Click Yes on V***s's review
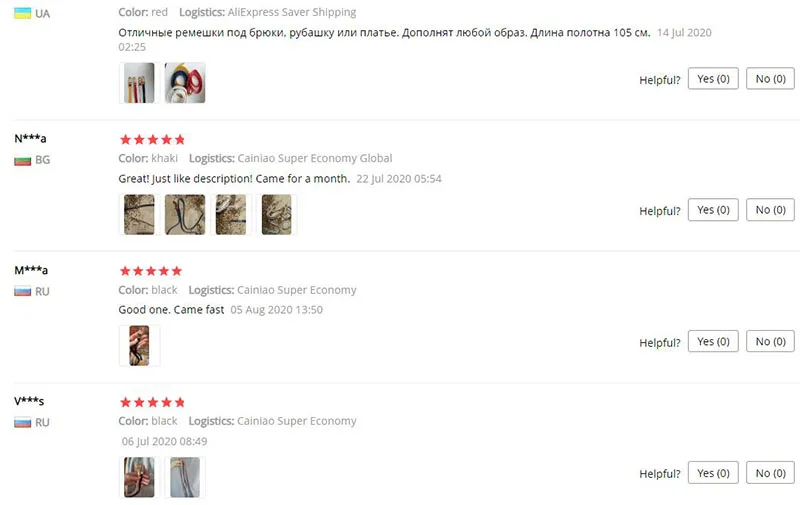 tap(713, 473)
